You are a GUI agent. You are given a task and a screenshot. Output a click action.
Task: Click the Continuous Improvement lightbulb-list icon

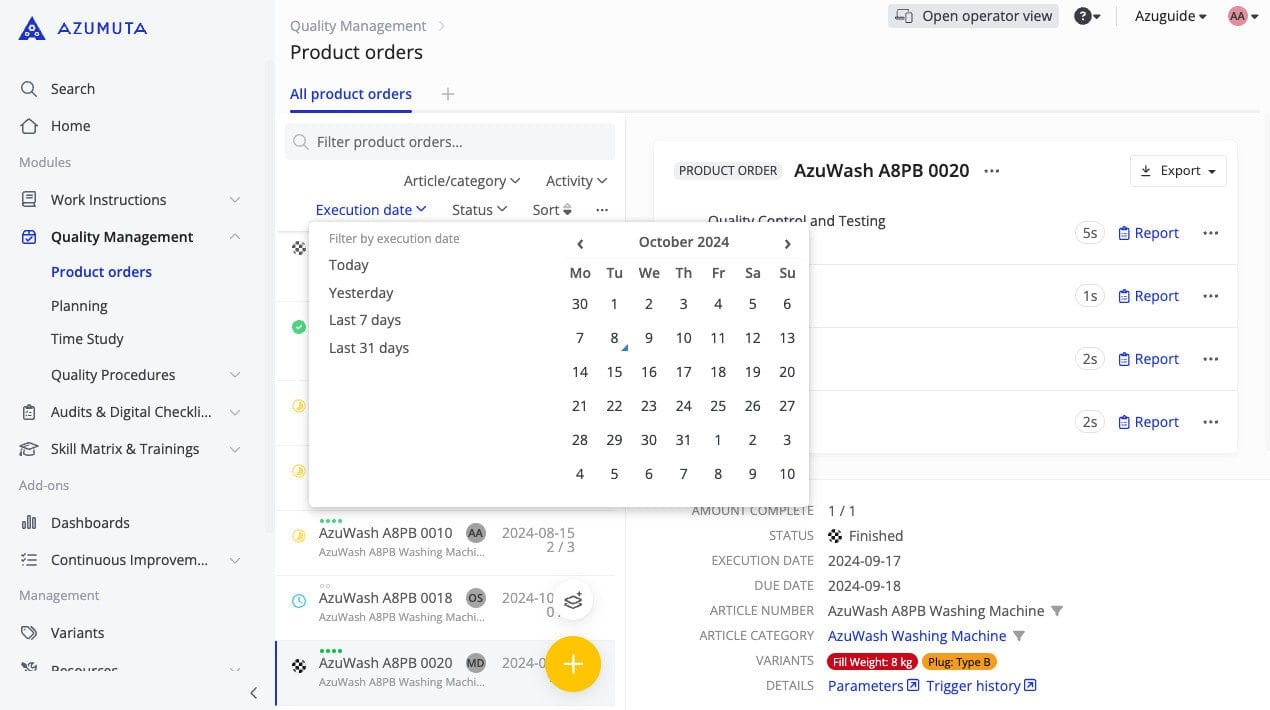(x=29, y=559)
